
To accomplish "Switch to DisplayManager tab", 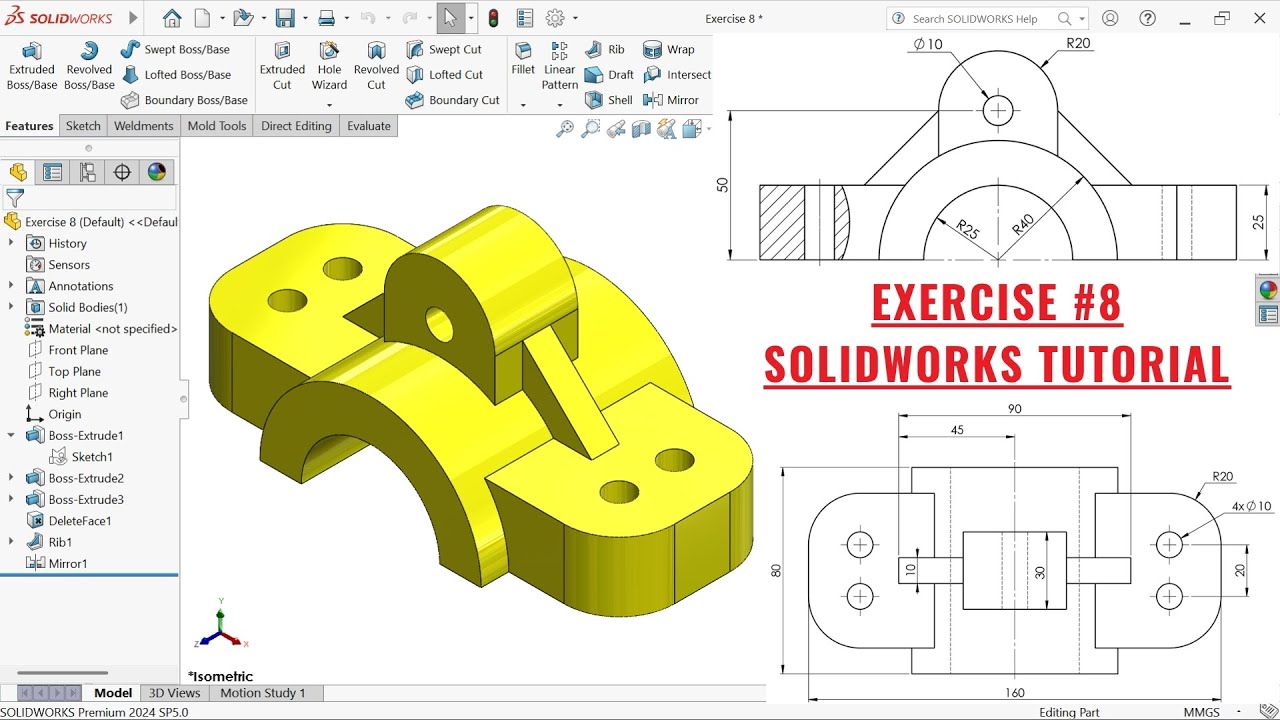I will (156, 172).
